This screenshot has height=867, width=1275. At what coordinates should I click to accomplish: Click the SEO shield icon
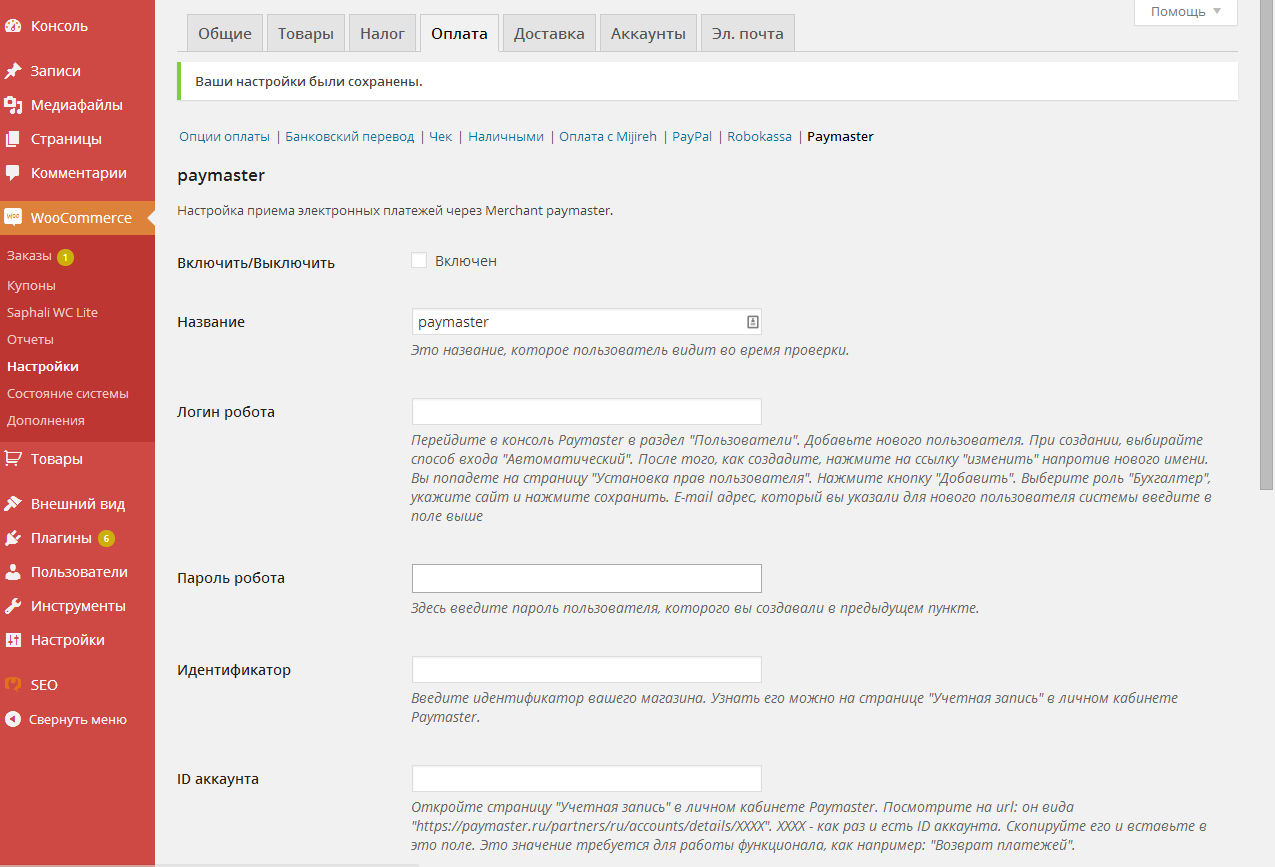pos(13,685)
